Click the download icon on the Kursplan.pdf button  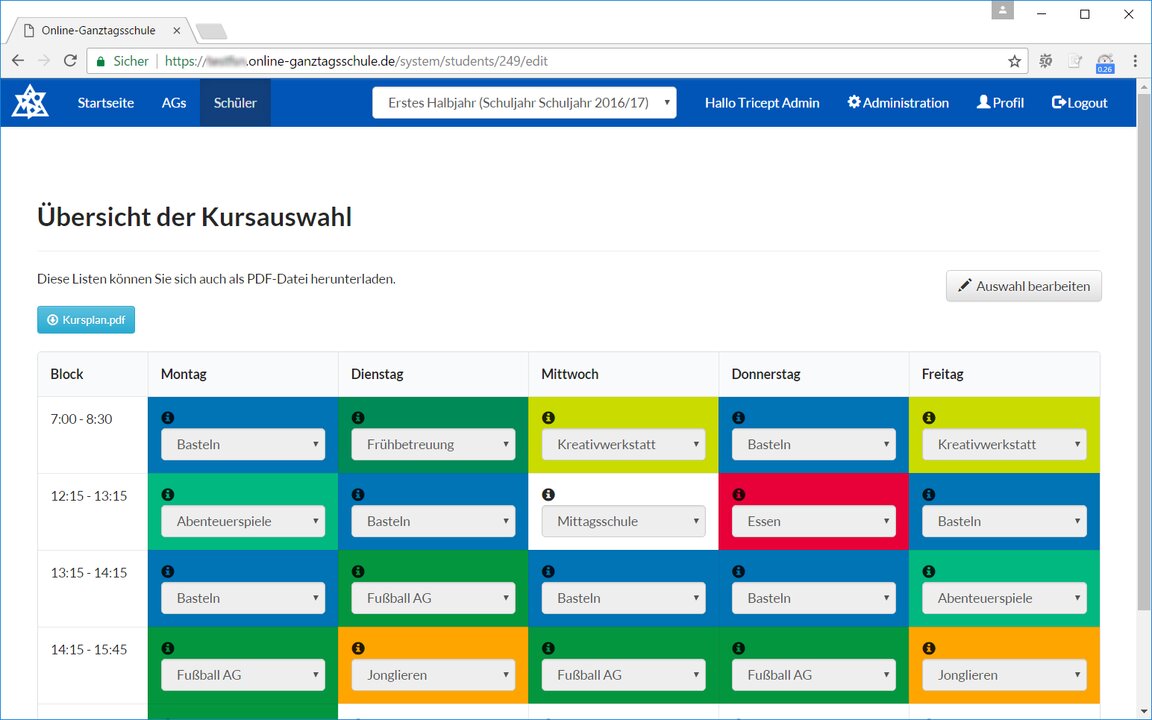pos(52,319)
